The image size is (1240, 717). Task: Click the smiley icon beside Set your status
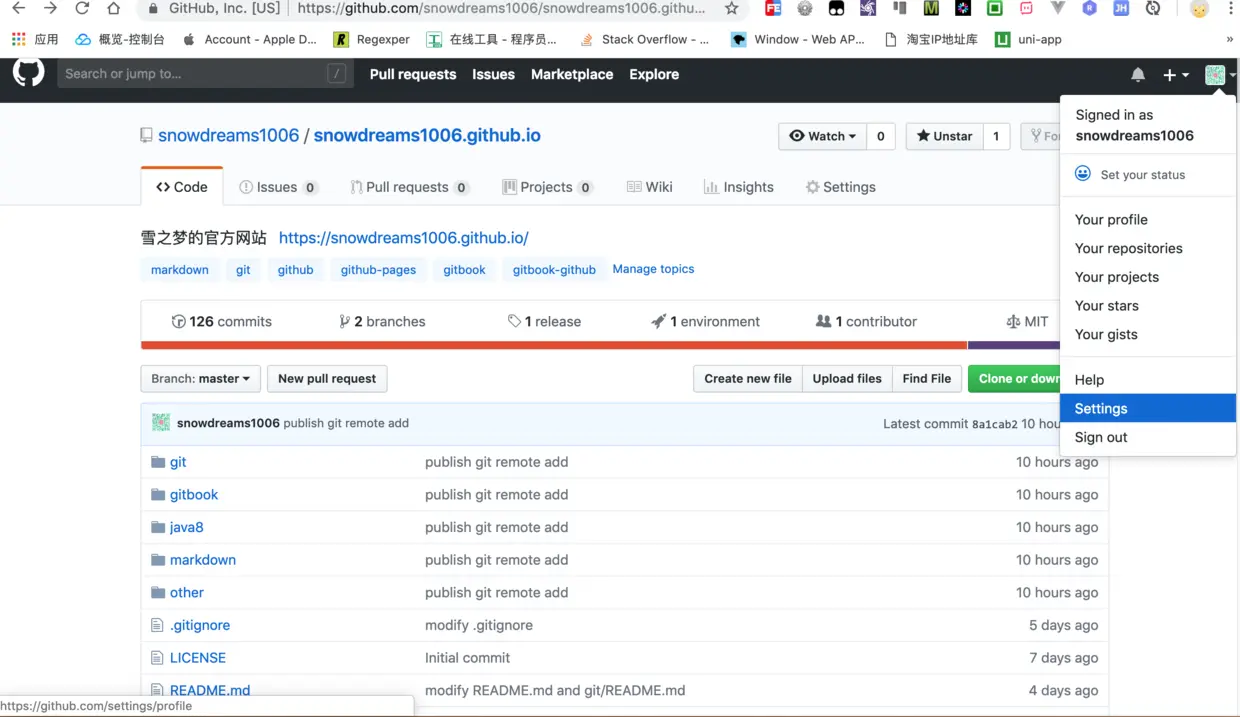[1083, 173]
